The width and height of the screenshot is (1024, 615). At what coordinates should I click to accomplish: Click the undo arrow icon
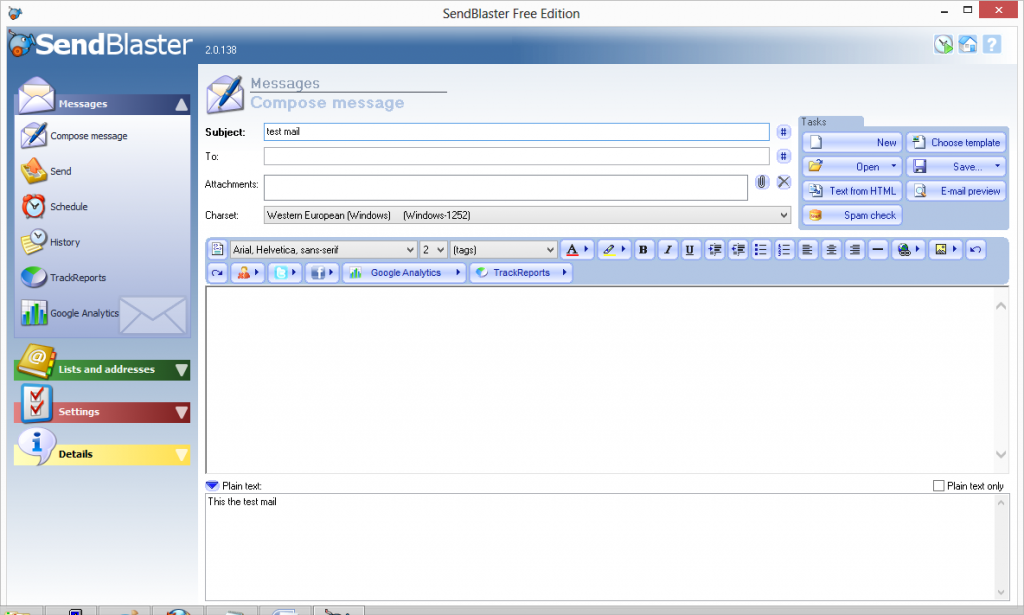pyautogui.click(x=975, y=250)
